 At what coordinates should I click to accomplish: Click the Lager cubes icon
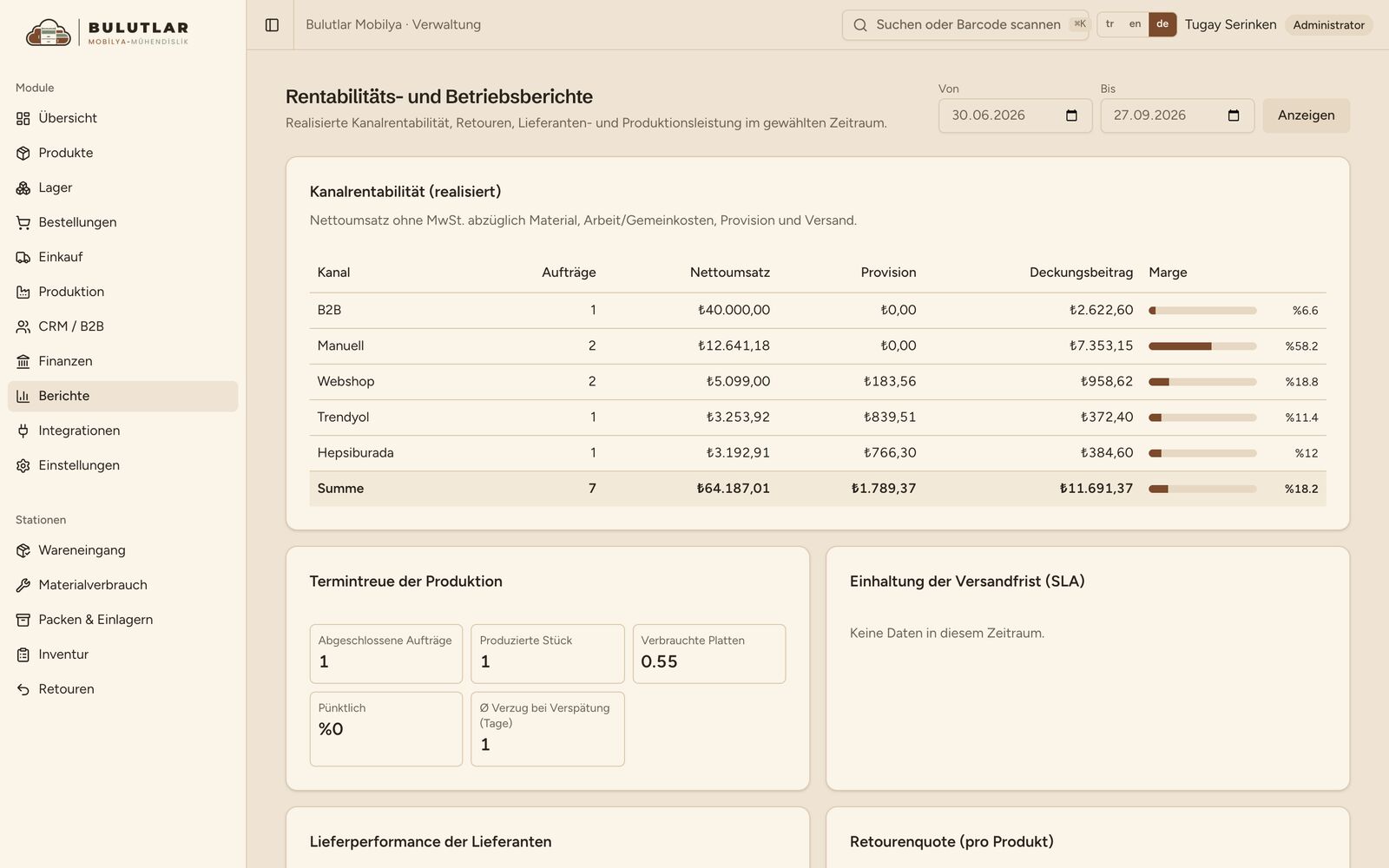pyautogui.click(x=23, y=187)
